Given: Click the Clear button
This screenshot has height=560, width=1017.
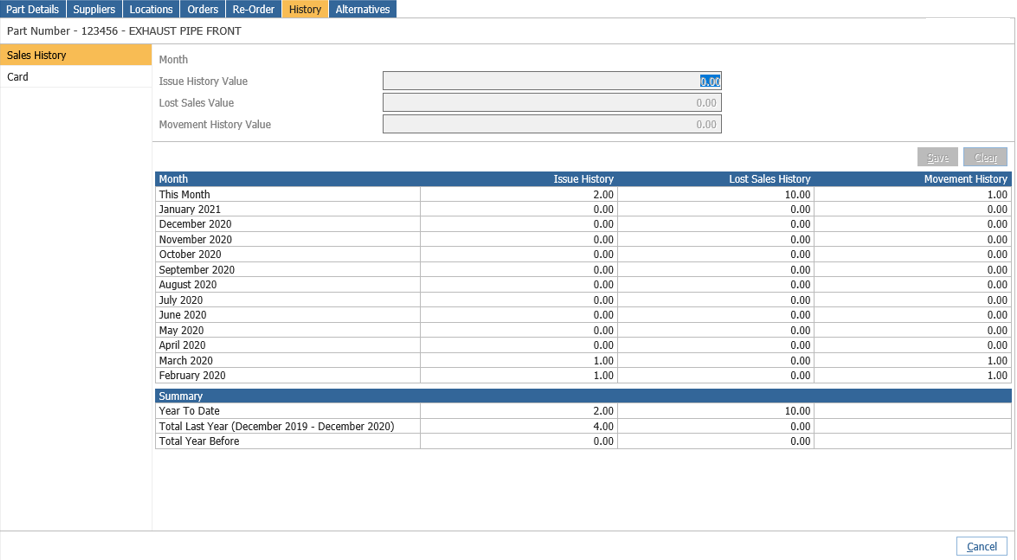Looking at the screenshot, I should 985,157.
